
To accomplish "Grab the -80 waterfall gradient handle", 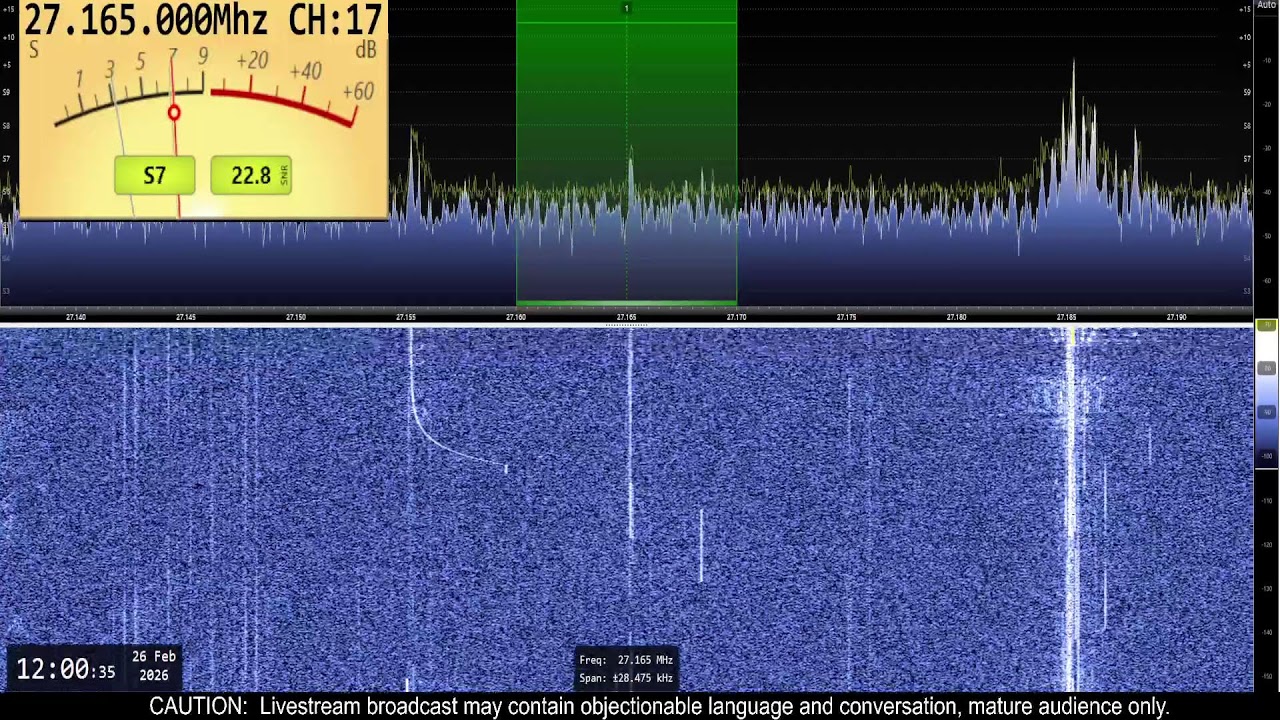I will [1266, 369].
